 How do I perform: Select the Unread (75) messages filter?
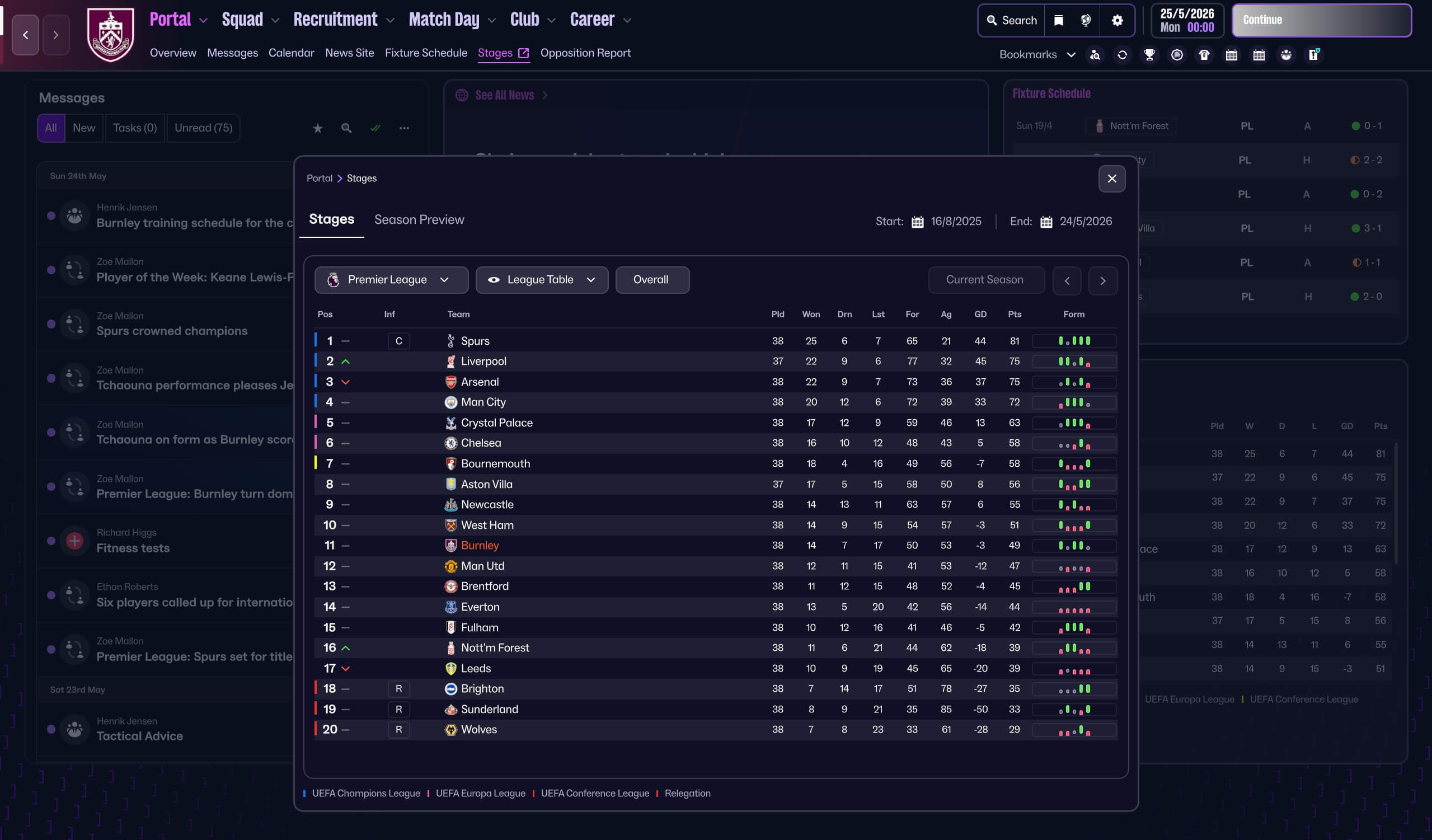pyautogui.click(x=203, y=128)
